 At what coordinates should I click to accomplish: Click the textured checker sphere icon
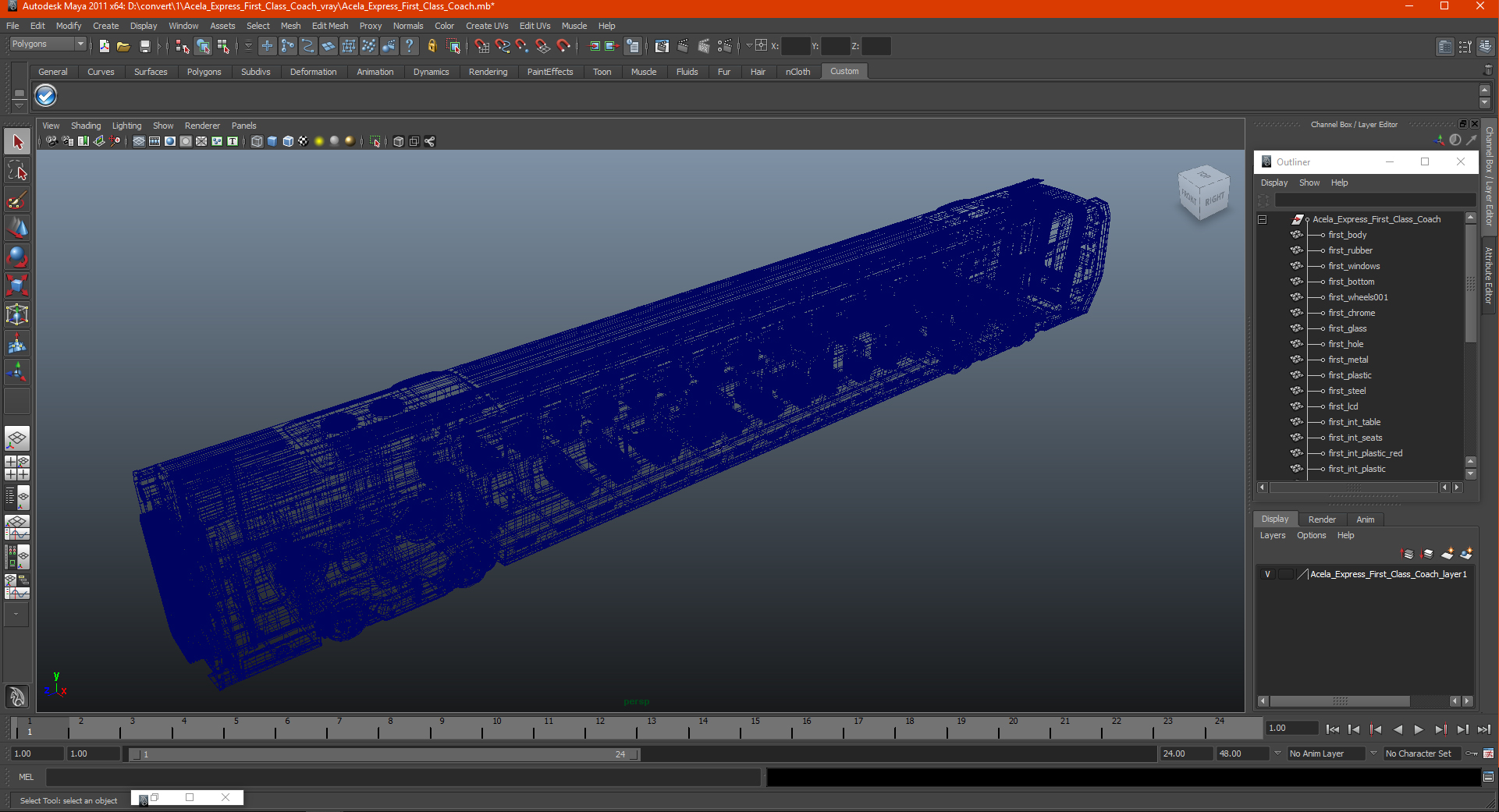pos(304,141)
